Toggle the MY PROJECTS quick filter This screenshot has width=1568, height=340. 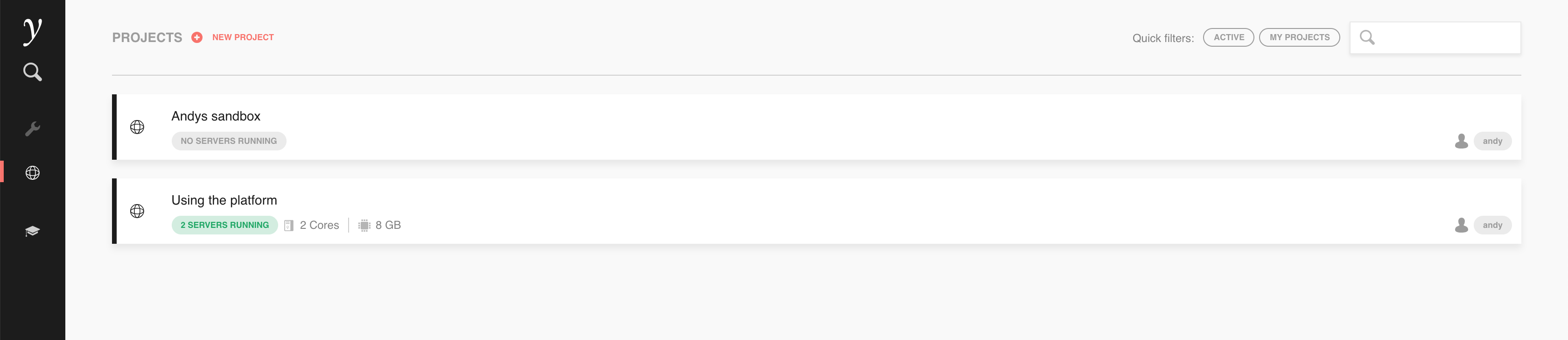[1299, 38]
